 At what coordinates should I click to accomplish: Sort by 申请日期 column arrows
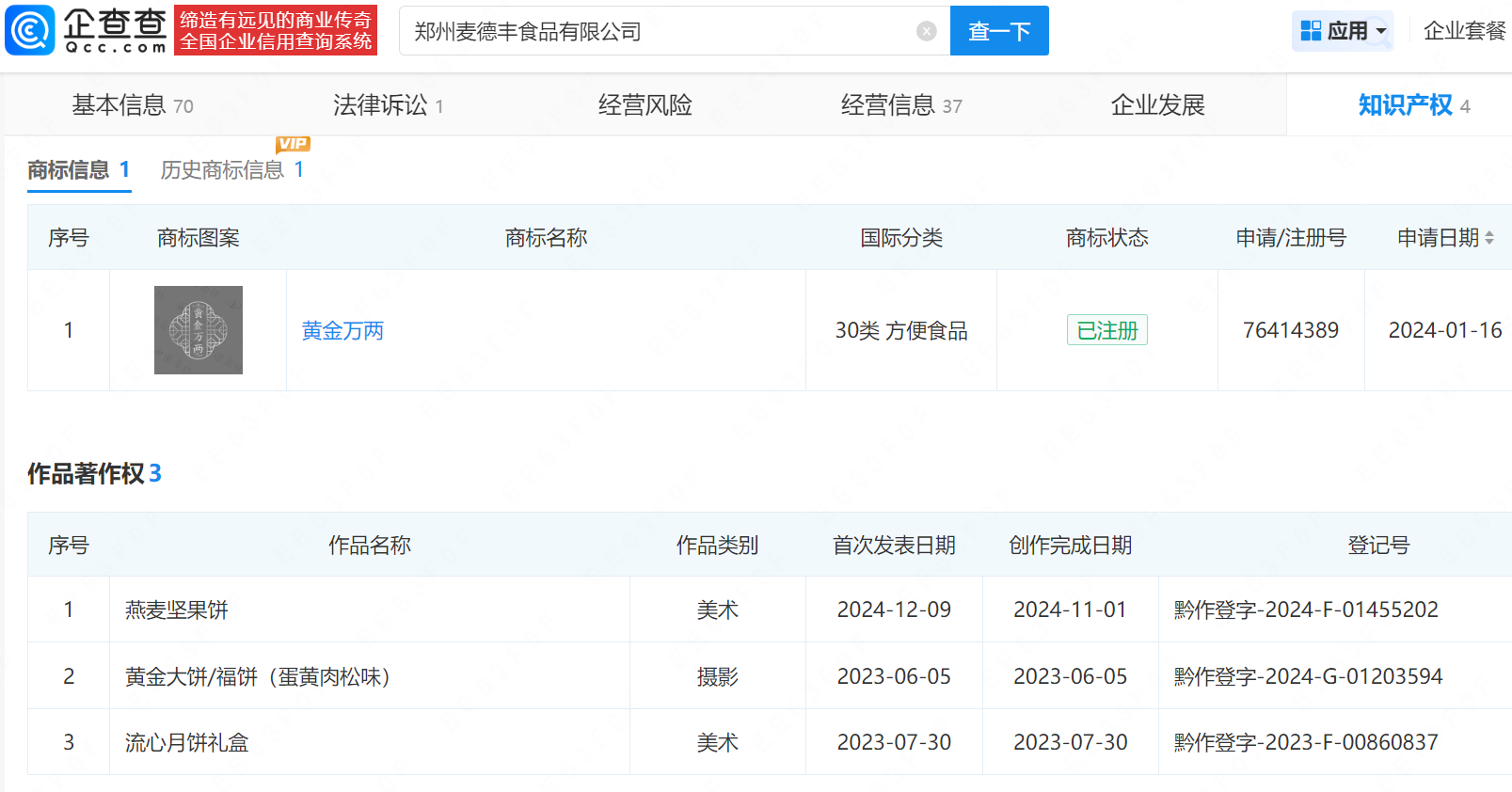pos(1489,238)
